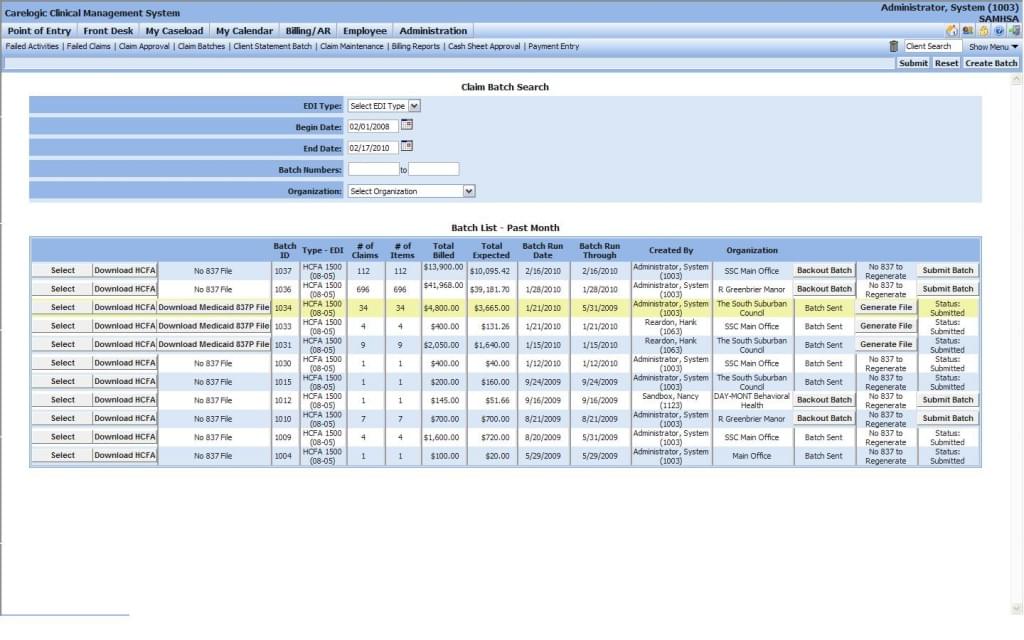Screen dimensions: 1024x640
Task: Click the first Batch Numbers field
Action: [374, 169]
